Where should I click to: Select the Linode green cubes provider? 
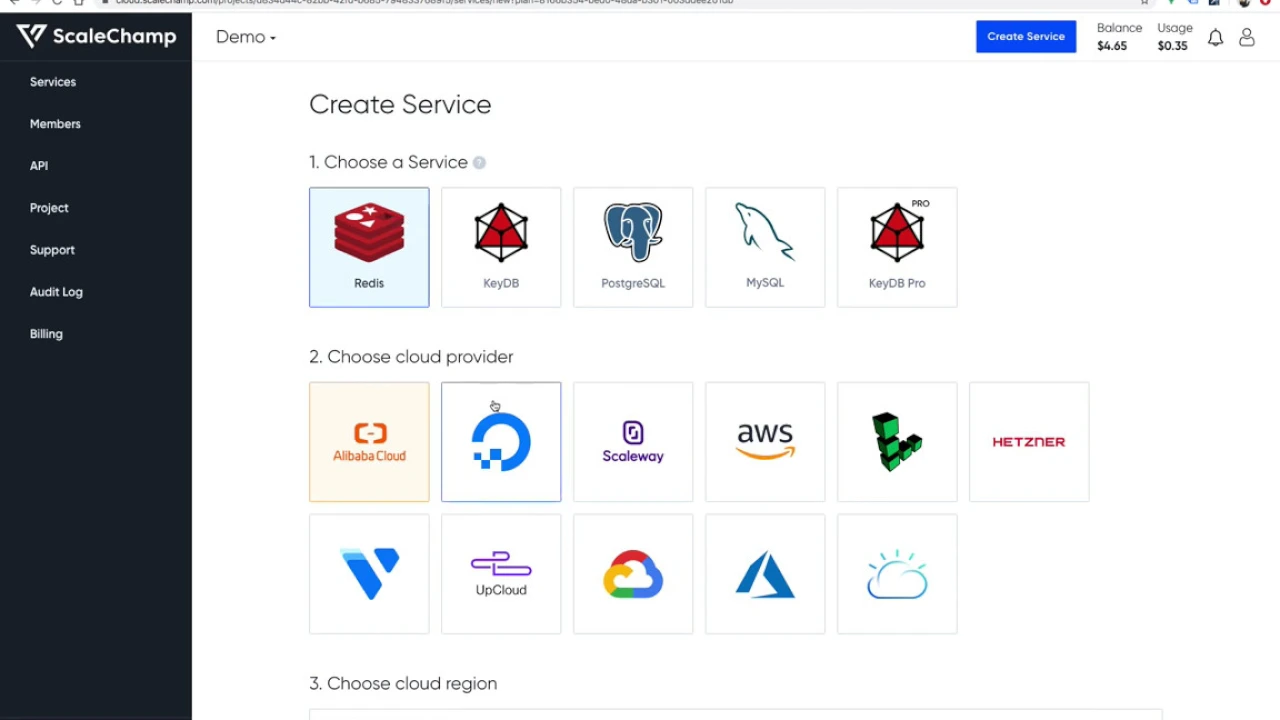point(897,442)
